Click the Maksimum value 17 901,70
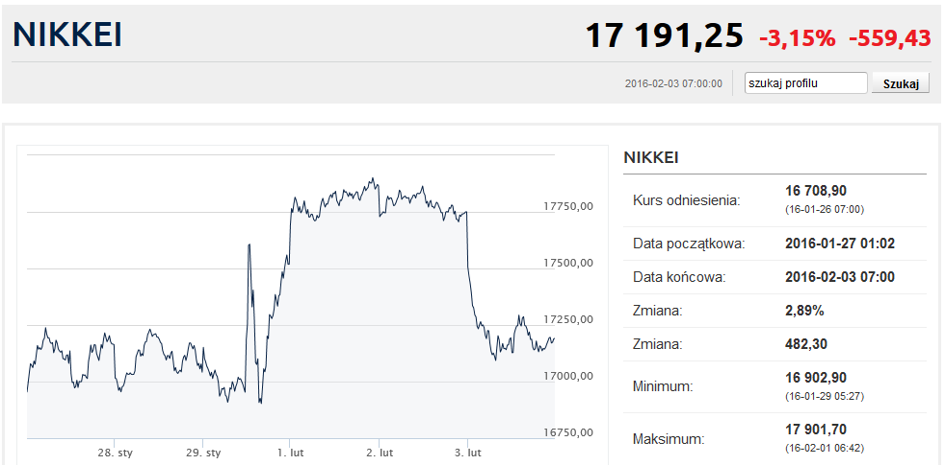The width and height of the screenshot is (945, 465). pos(816,429)
